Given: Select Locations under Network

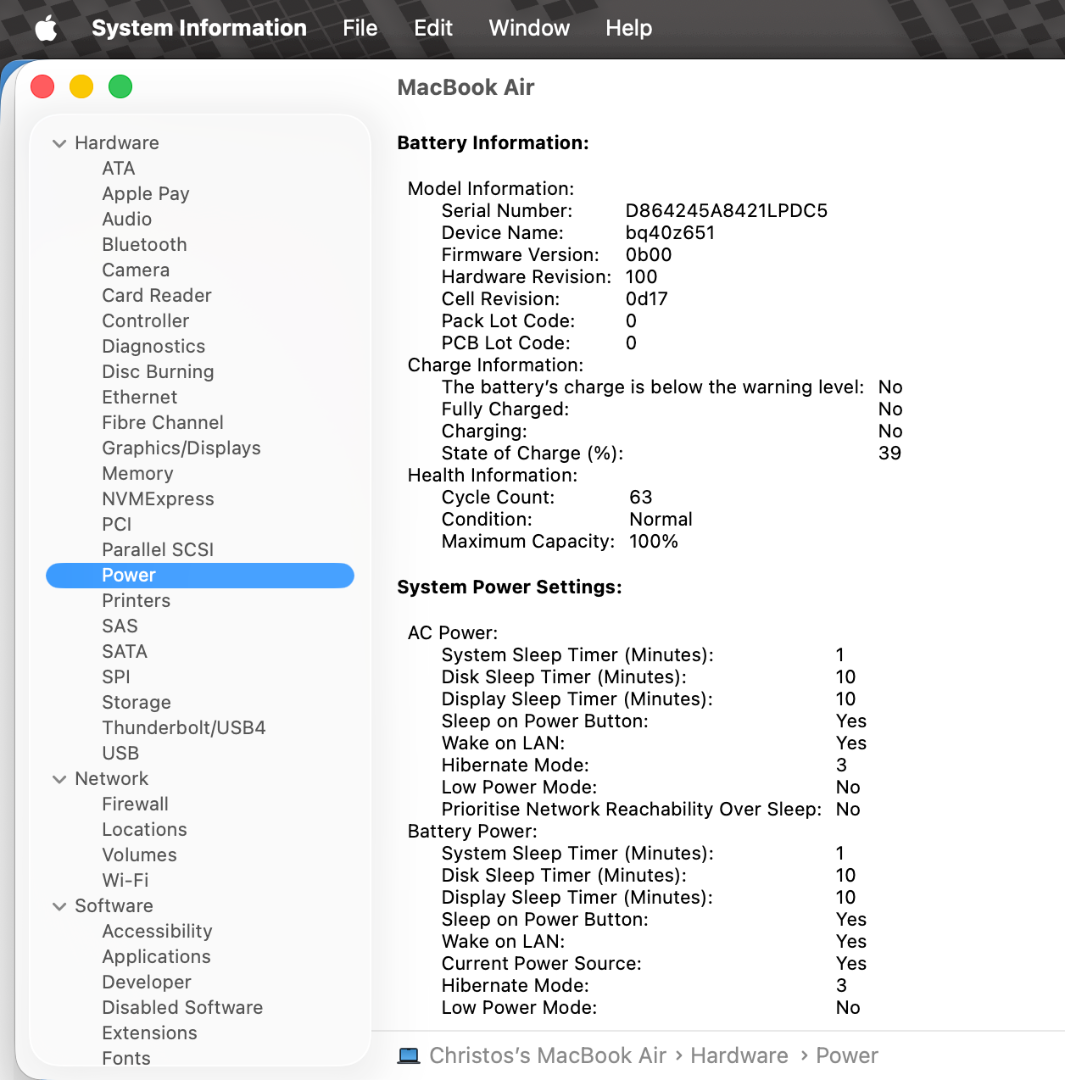Looking at the screenshot, I should click(x=145, y=831).
